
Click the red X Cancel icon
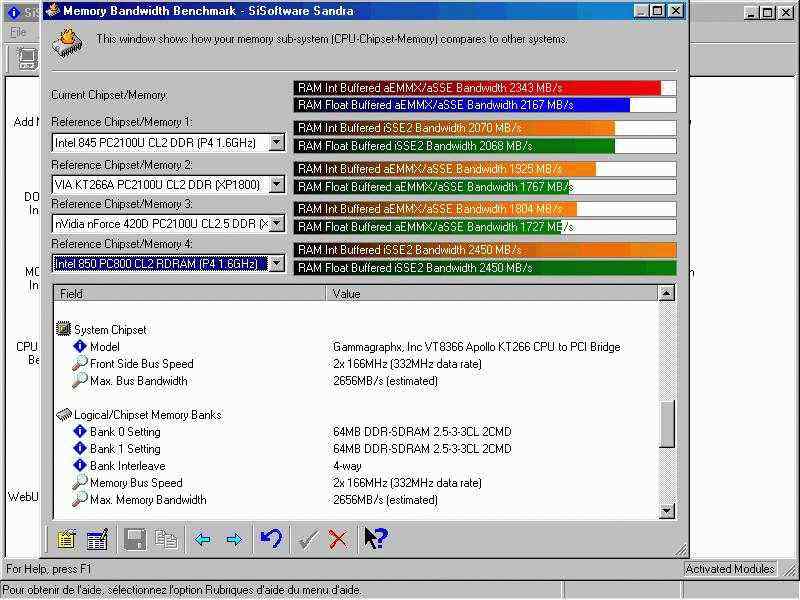click(x=338, y=539)
